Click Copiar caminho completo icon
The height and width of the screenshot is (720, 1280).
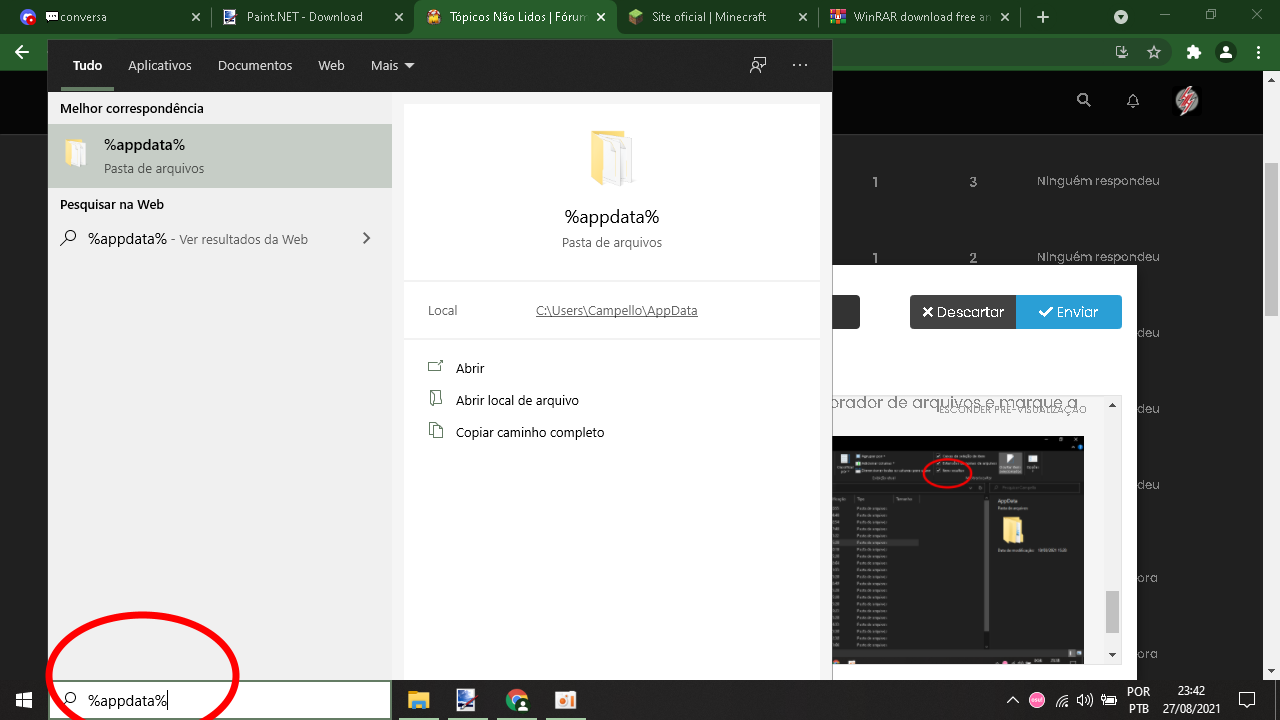[x=435, y=431]
